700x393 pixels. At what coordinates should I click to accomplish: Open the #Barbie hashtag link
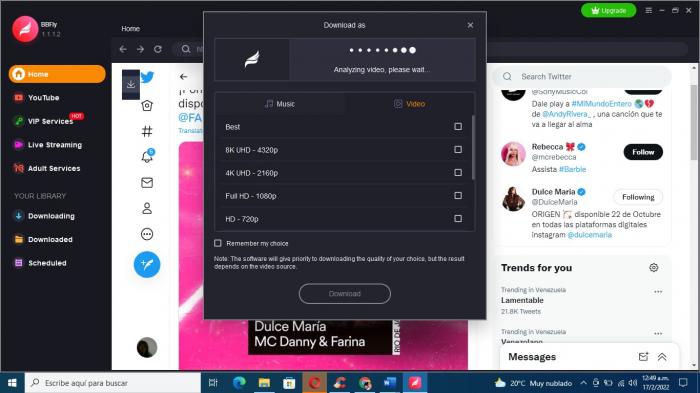pyautogui.click(x=572, y=169)
